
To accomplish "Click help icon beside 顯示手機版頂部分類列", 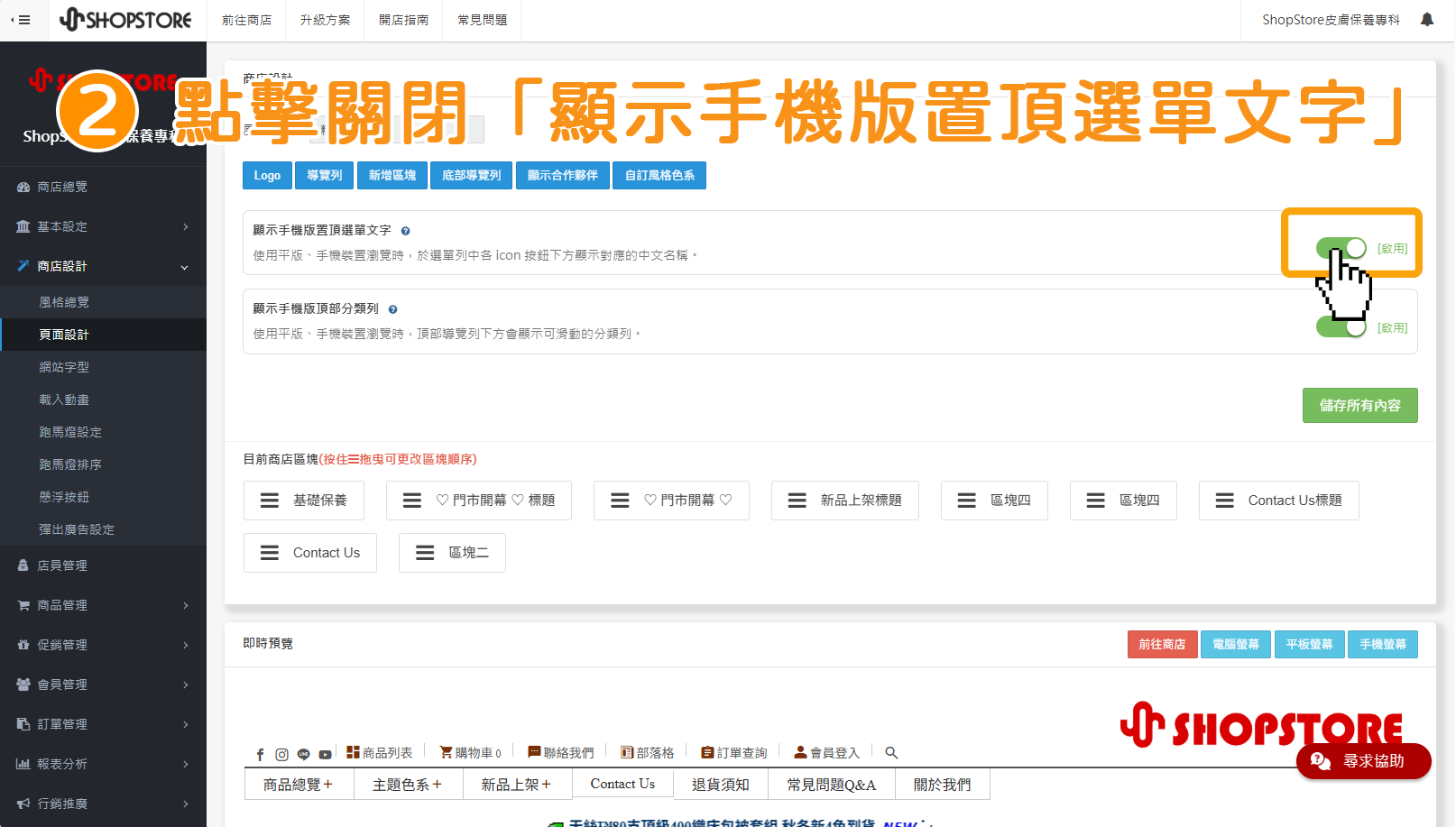I will (392, 309).
